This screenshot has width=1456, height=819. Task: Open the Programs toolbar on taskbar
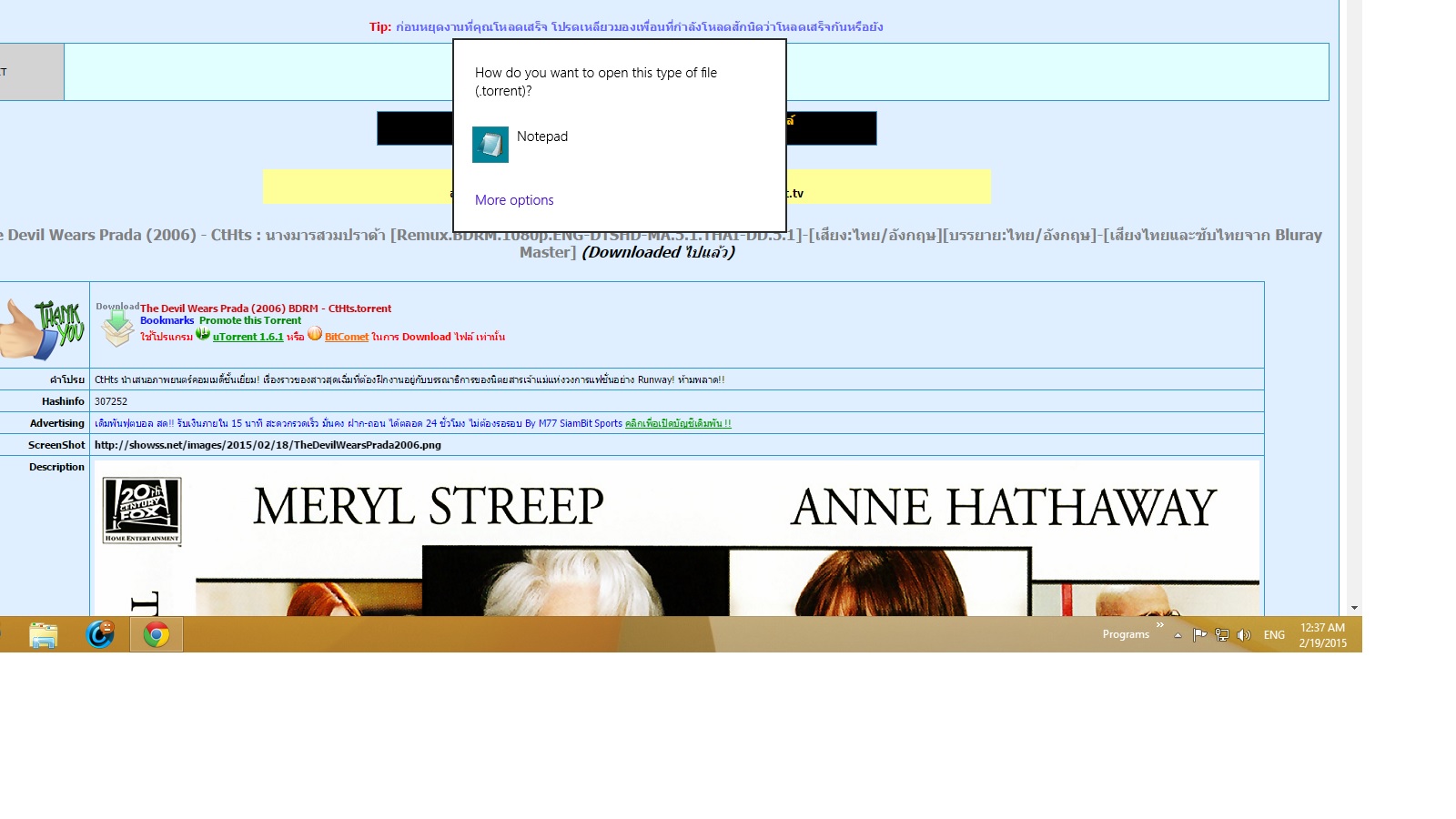[x=1126, y=634]
